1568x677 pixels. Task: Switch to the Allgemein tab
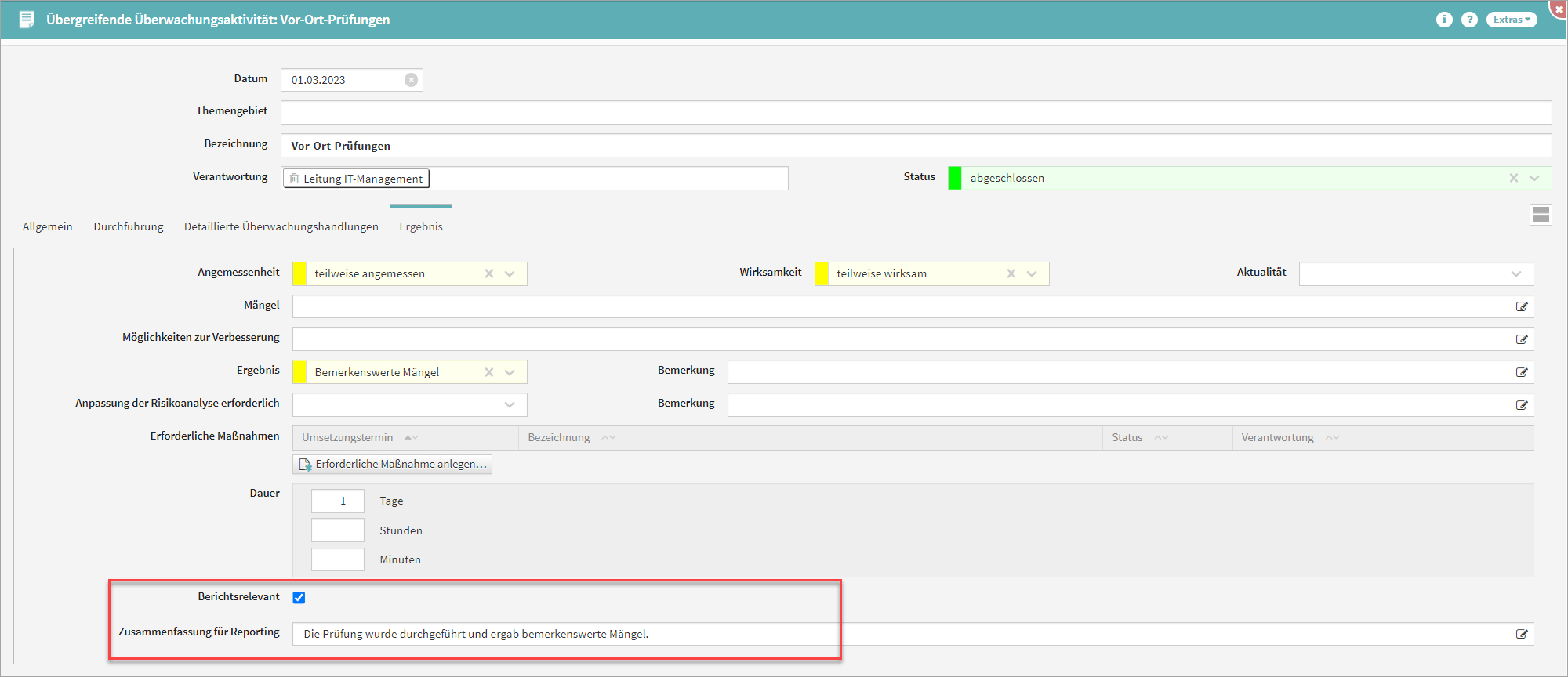click(x=47, y=226)
